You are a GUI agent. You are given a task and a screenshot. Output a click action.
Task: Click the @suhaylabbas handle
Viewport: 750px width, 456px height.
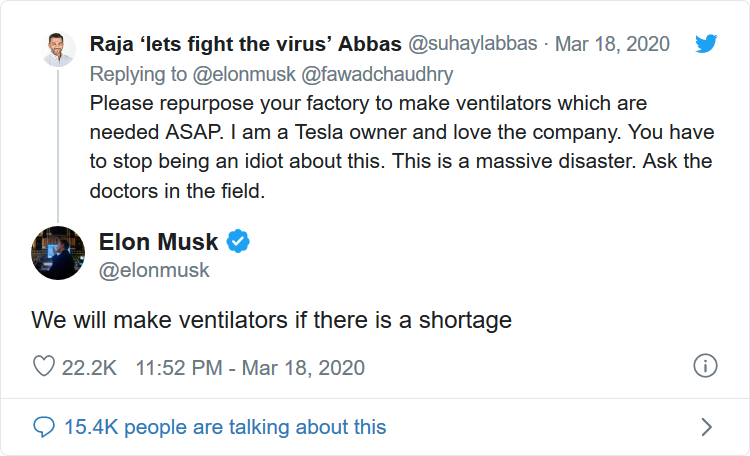click(472, 45)
